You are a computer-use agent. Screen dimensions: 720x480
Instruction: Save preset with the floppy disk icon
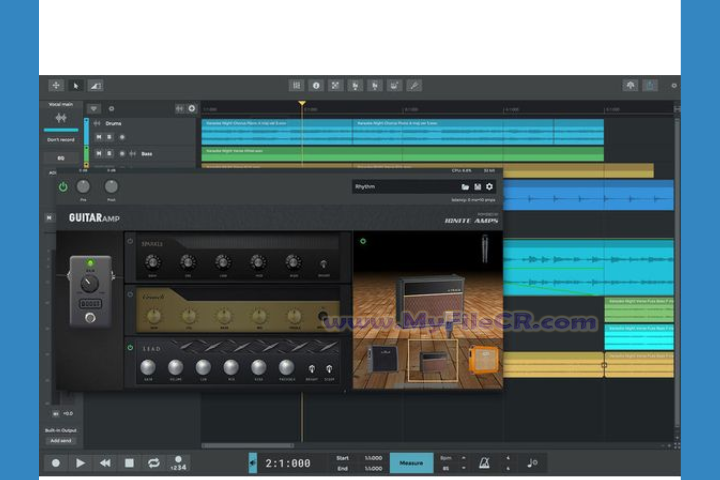[478, 187]
